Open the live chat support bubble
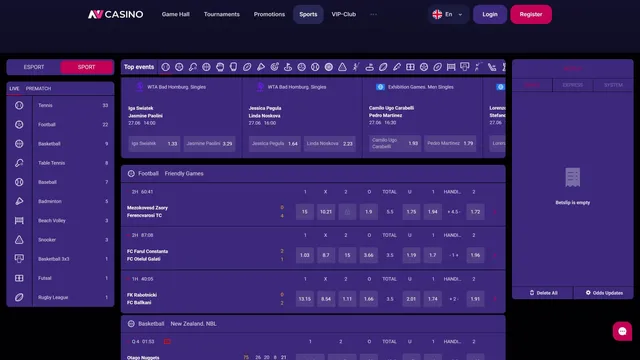The width and height of the screenshot is (640, 360). coord(622,331)
